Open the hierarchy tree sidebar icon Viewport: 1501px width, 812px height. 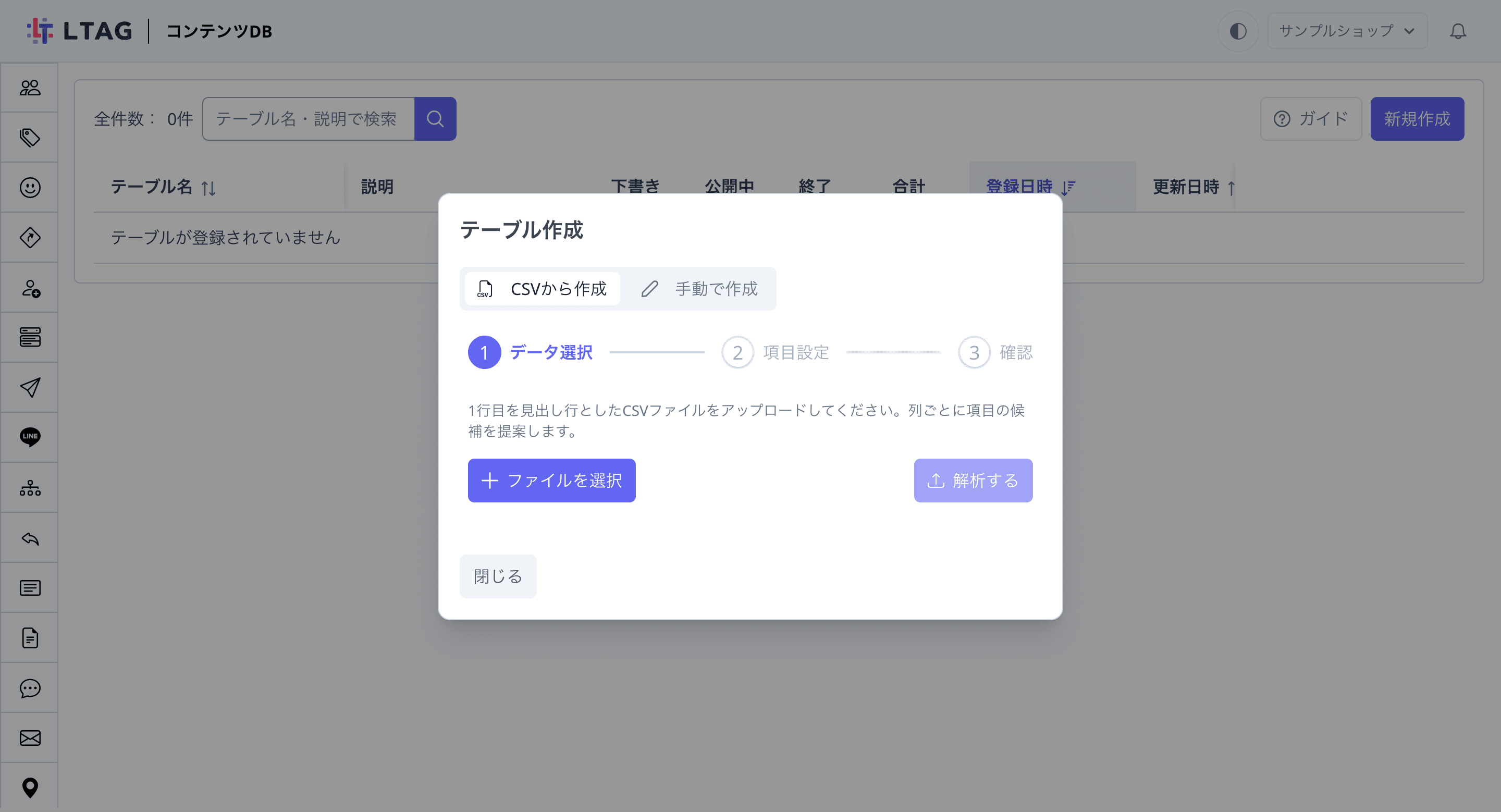(x=30, y=487)
